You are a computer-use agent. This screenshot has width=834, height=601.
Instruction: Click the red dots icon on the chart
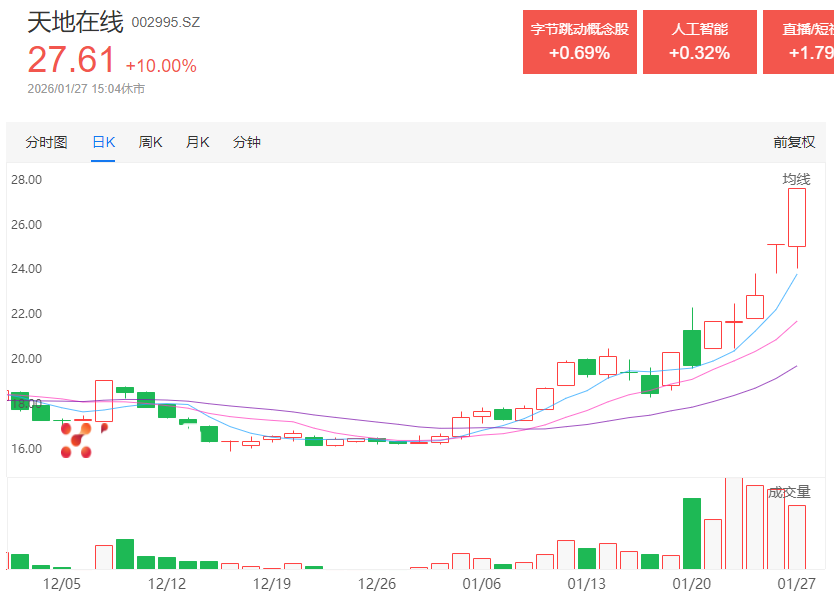point(78,439)
